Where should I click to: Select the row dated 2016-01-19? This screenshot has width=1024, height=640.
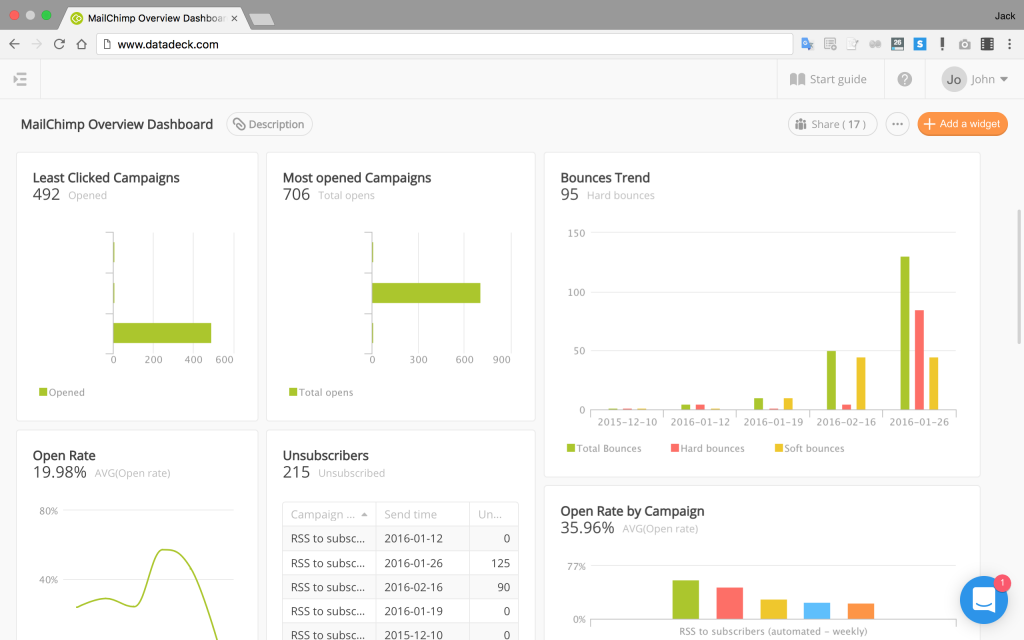click(400, 611)
